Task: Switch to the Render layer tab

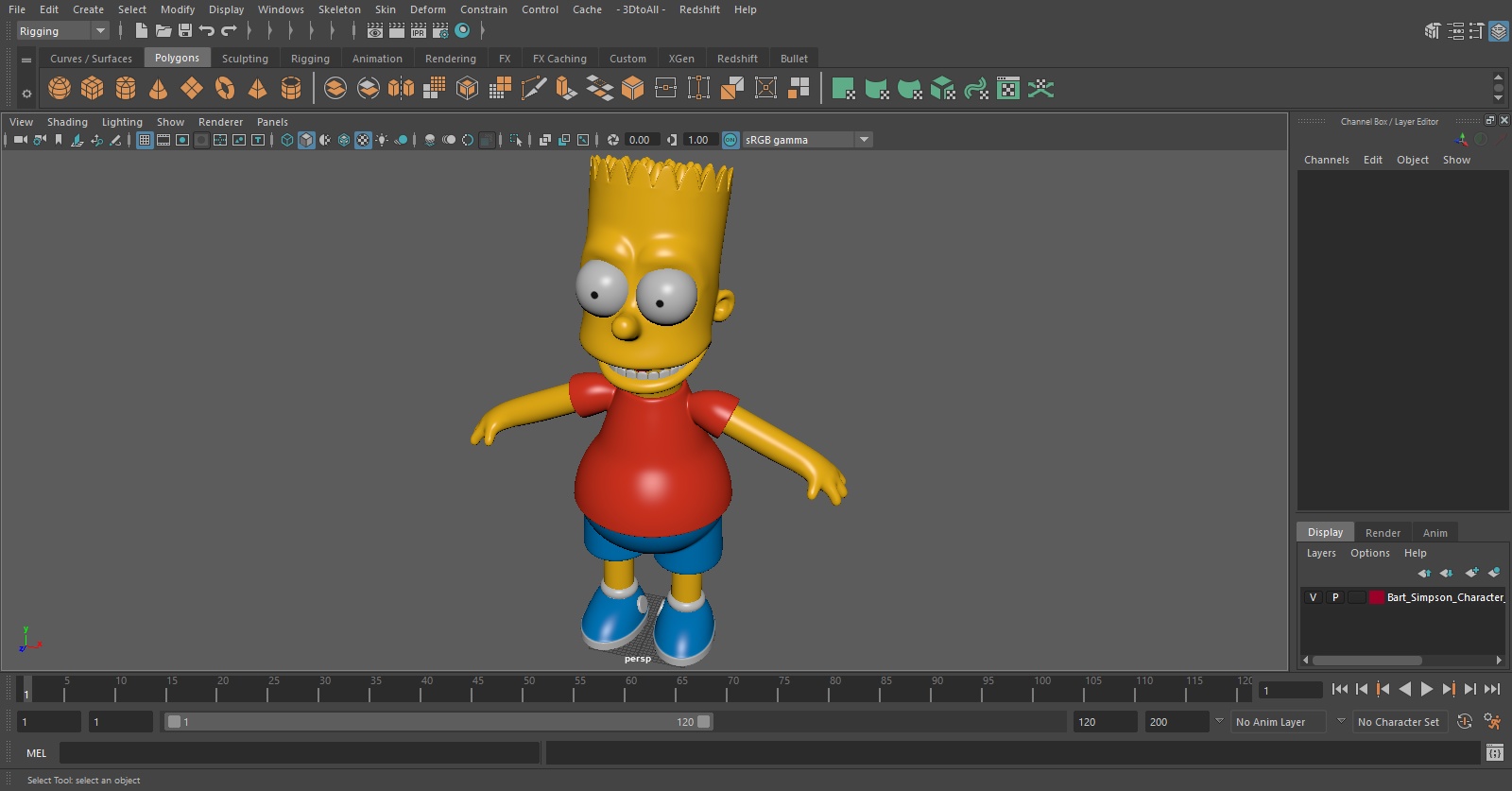Action: click(x=1383, y=533)
